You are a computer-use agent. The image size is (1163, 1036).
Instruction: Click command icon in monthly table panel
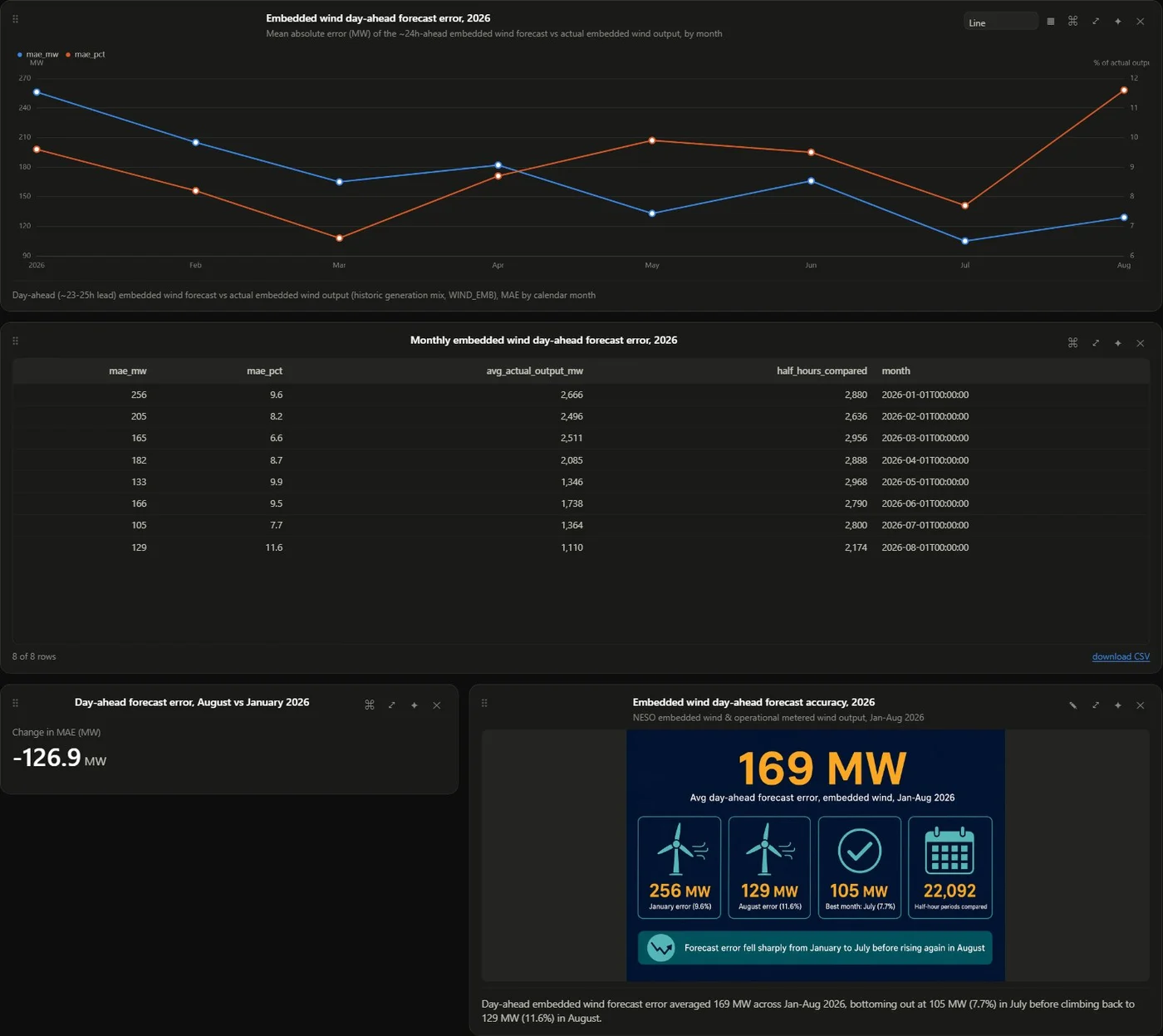(1073, 343)
